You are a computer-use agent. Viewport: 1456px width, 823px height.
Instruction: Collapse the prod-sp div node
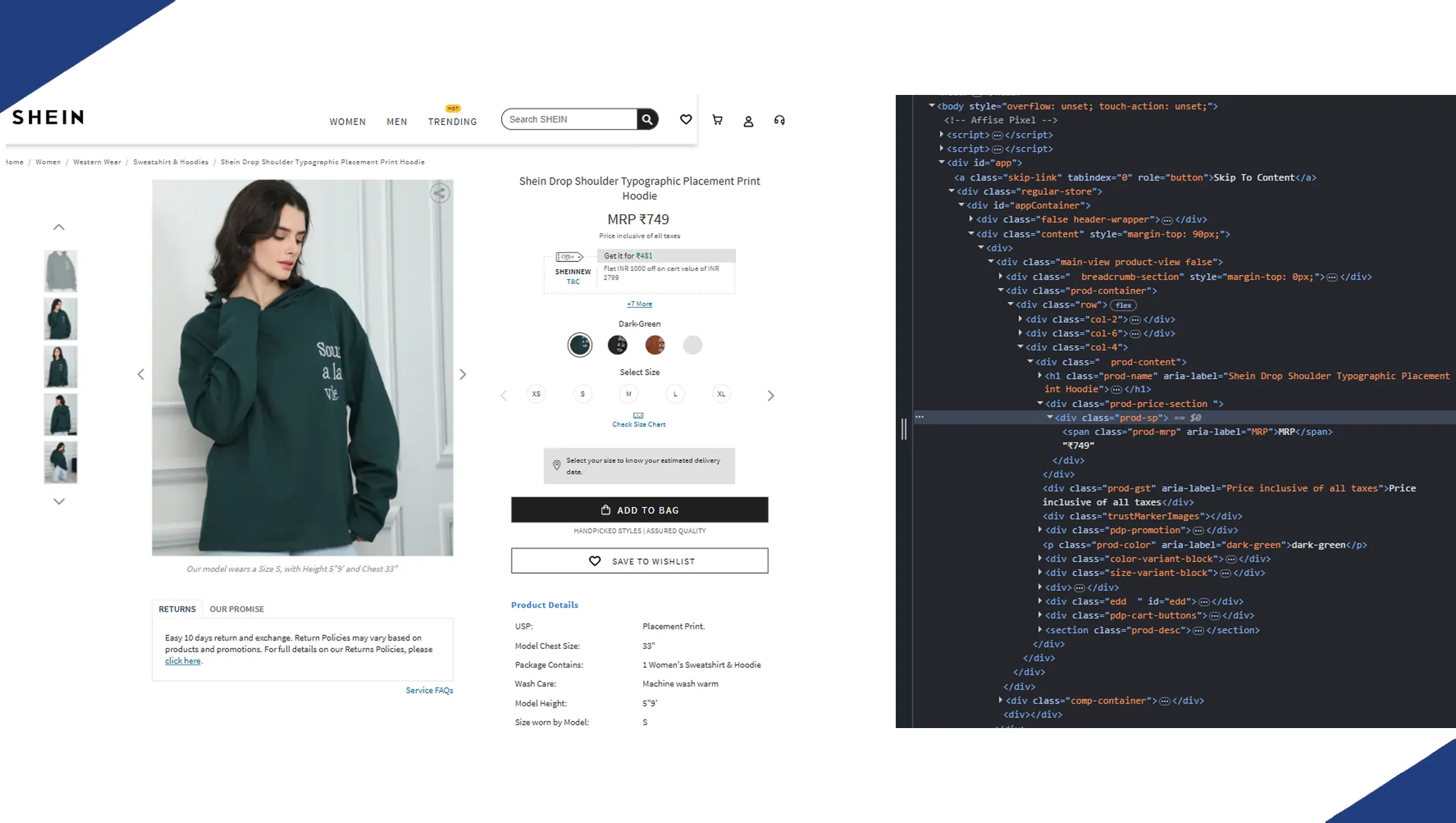(1050, 417)
